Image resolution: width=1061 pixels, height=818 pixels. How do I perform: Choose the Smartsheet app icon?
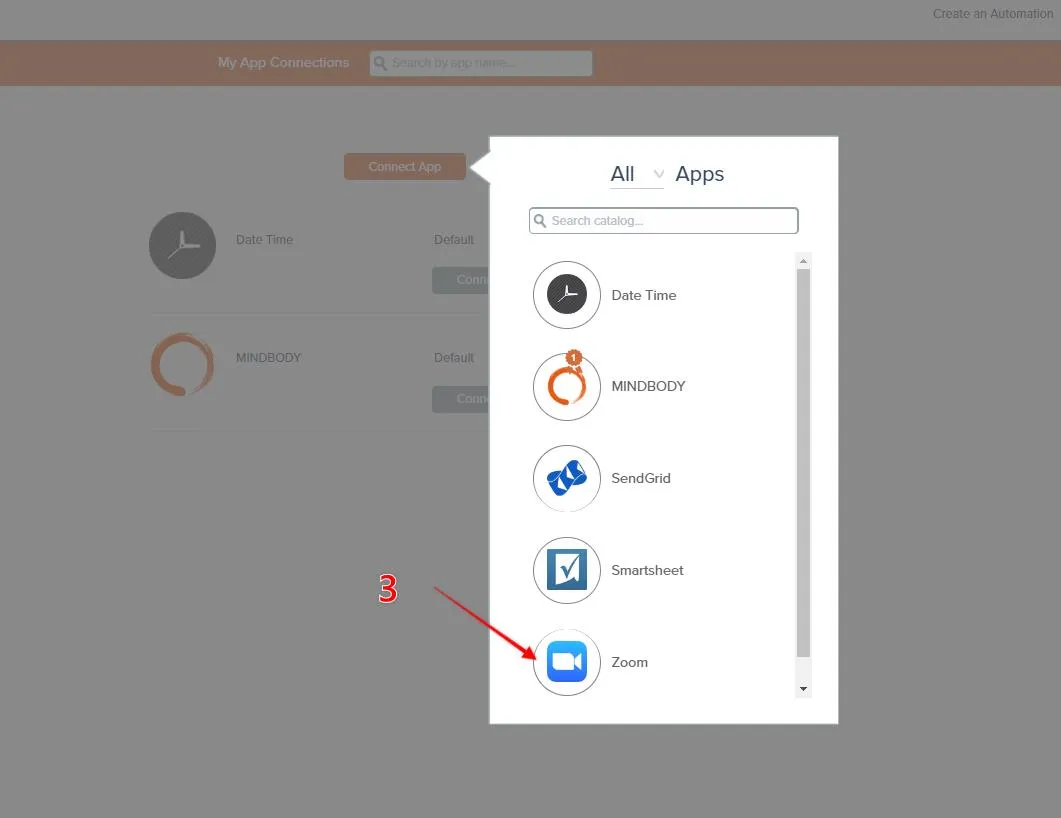point(566,570)
